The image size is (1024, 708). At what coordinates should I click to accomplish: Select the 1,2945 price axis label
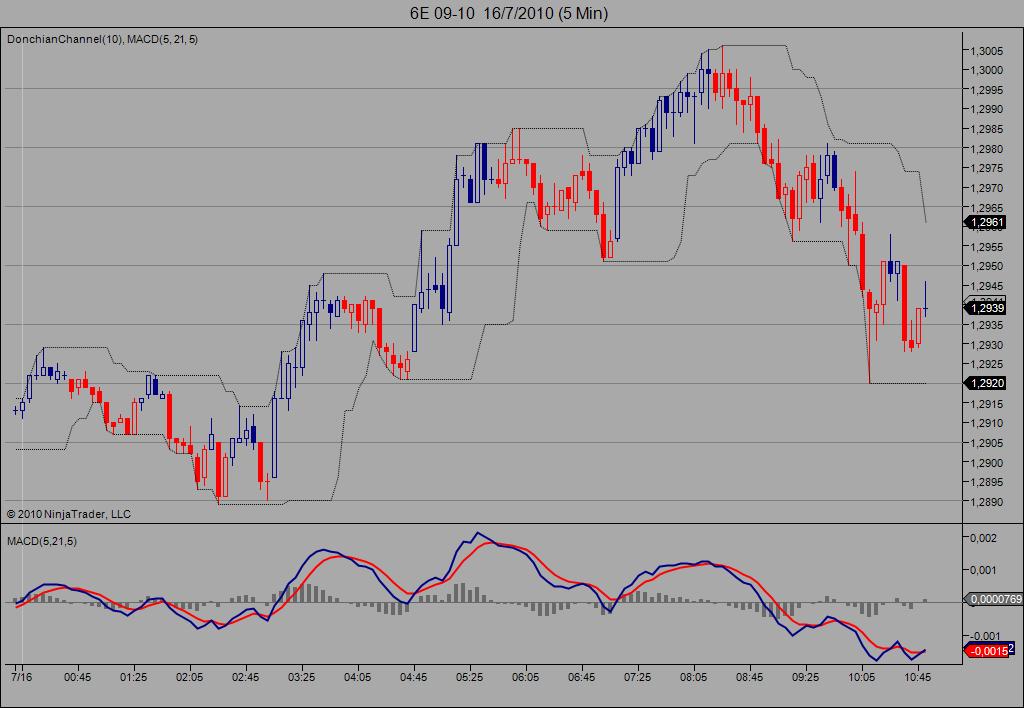(986, 286)
